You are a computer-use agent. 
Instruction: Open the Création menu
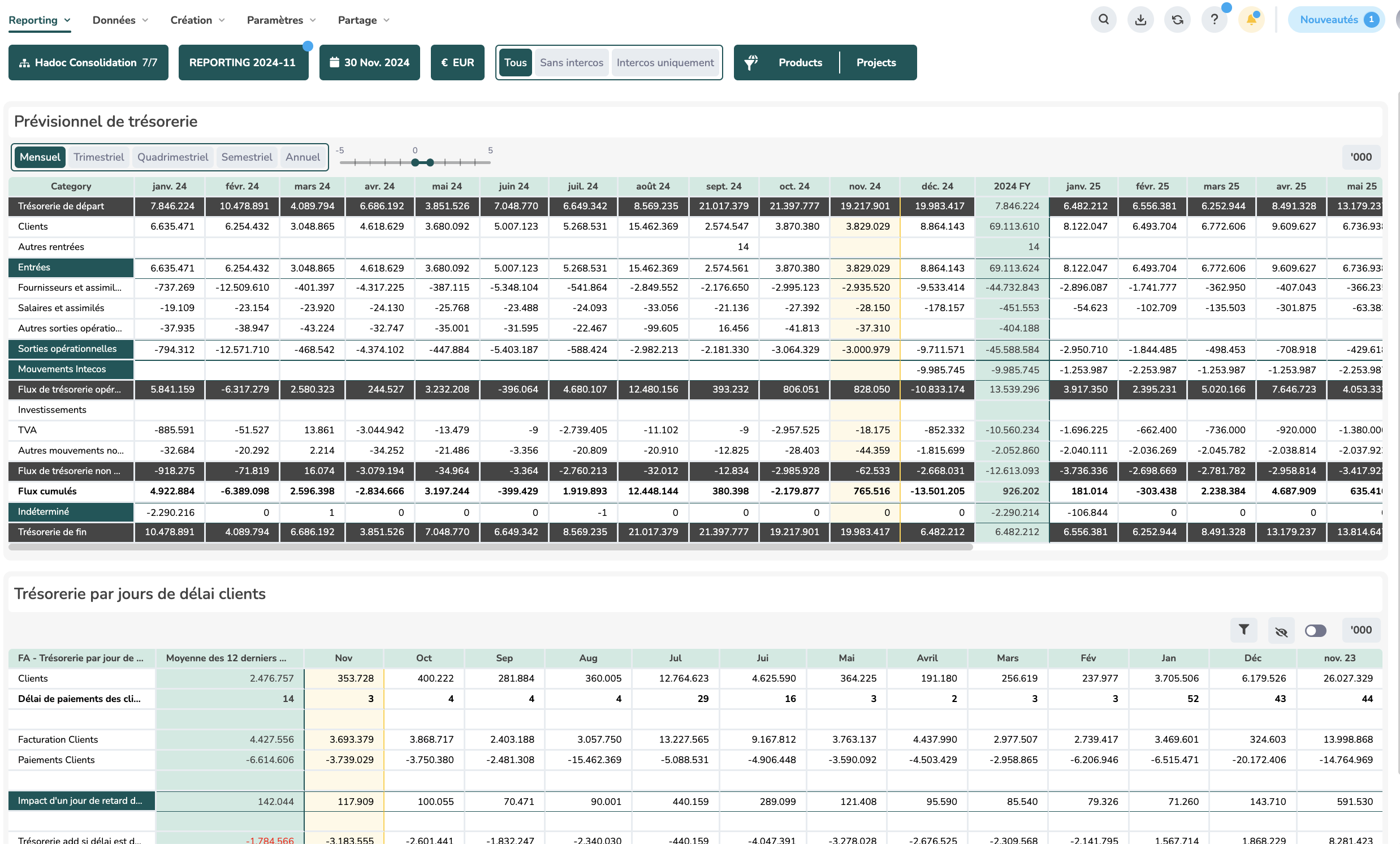click(x=198, y=20)
